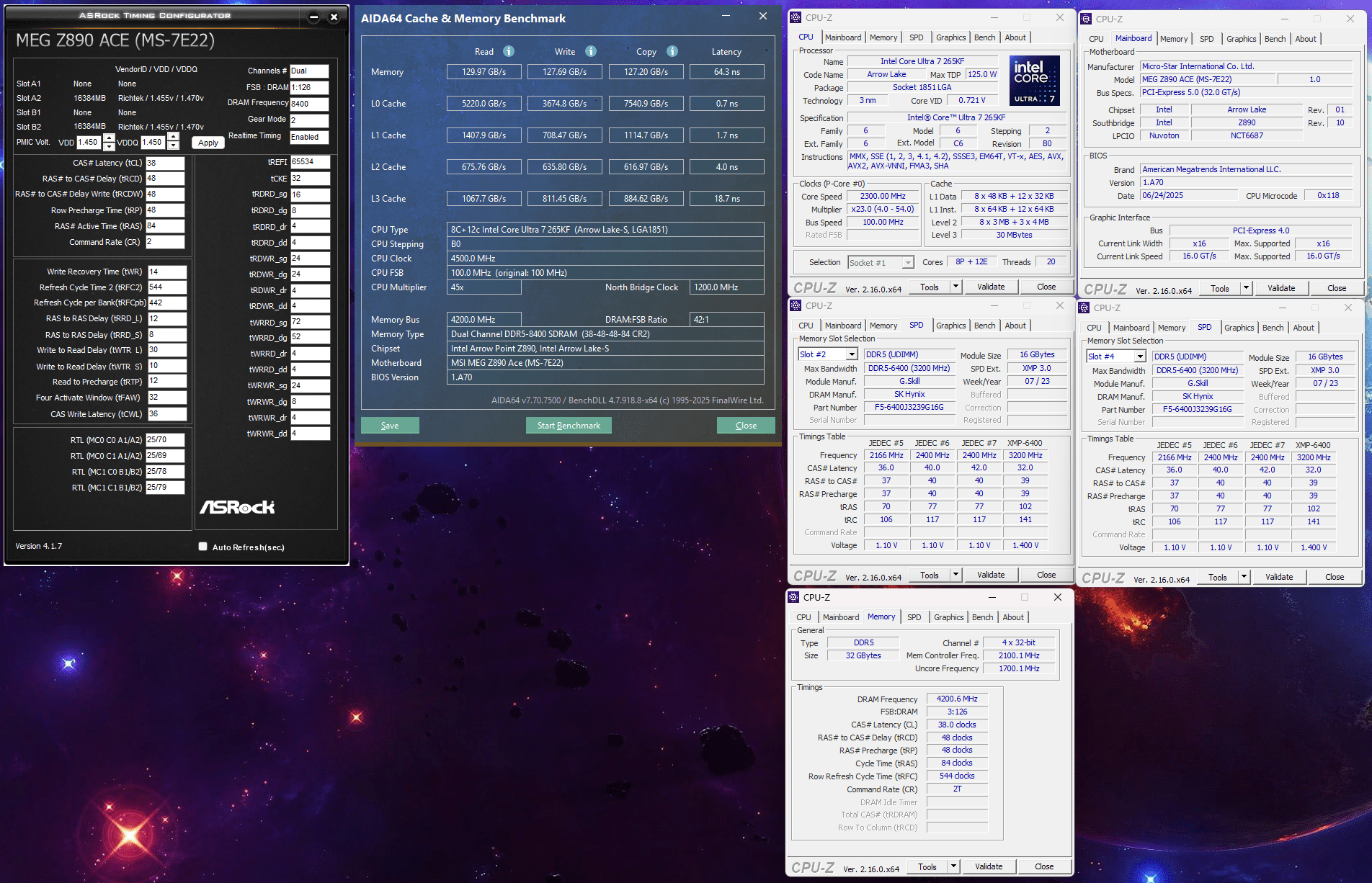Click the VDDQ voltage down arrow
1372x883 pixels.
coord(173,146)
